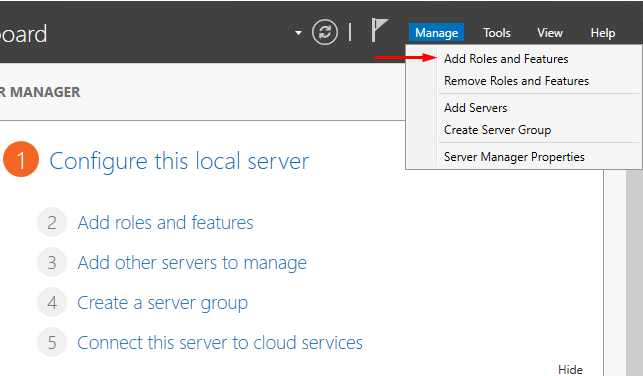Choose Remove Roles and Features
The width and height of the screenshot is (643, 376).
(x=516, y=81)
